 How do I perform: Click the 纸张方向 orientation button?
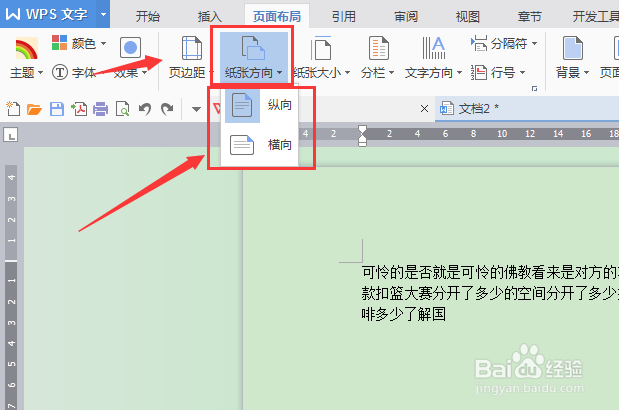(254, 58)
